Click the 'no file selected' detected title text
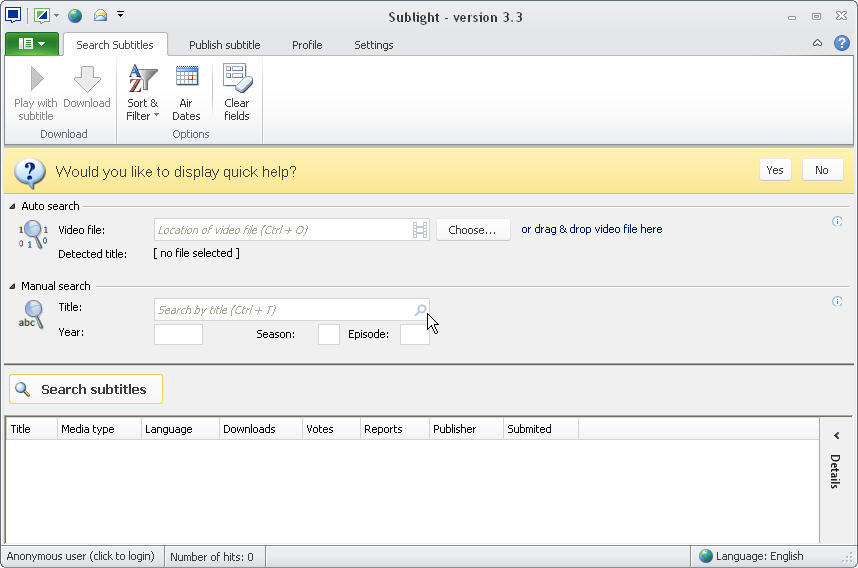This screenshot has width=858, height=568. pyautogui.click(x=196, y=253)
